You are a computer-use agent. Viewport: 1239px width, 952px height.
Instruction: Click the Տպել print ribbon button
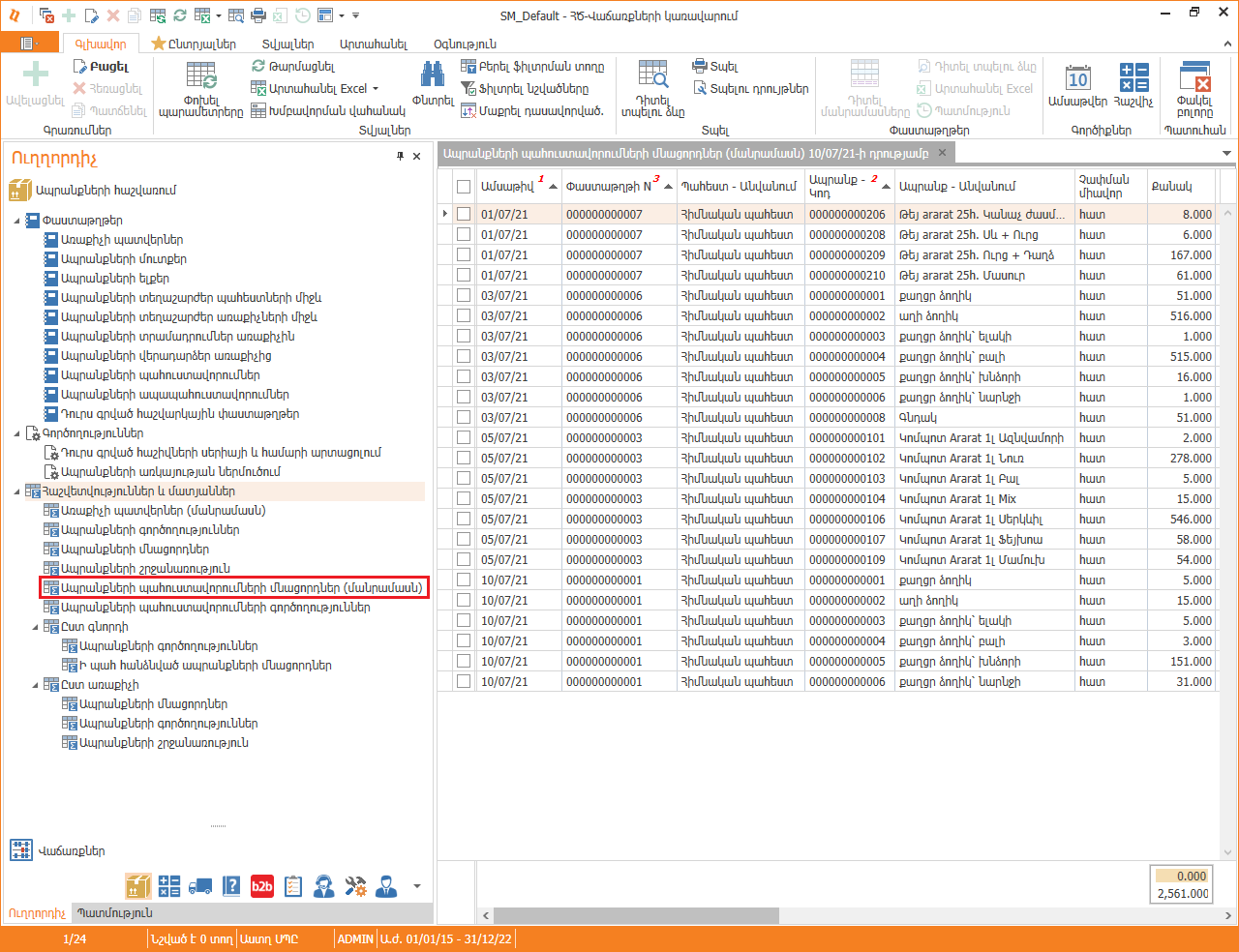[x=715, y=67]
